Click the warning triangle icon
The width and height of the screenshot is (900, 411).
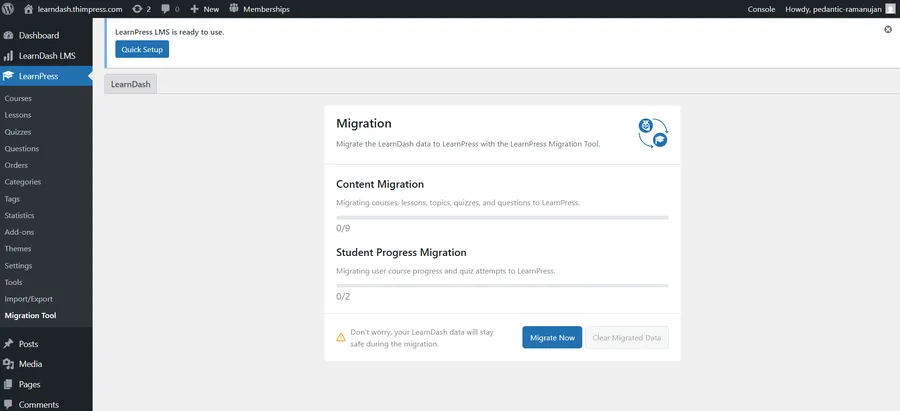click(x=341, y=338)
